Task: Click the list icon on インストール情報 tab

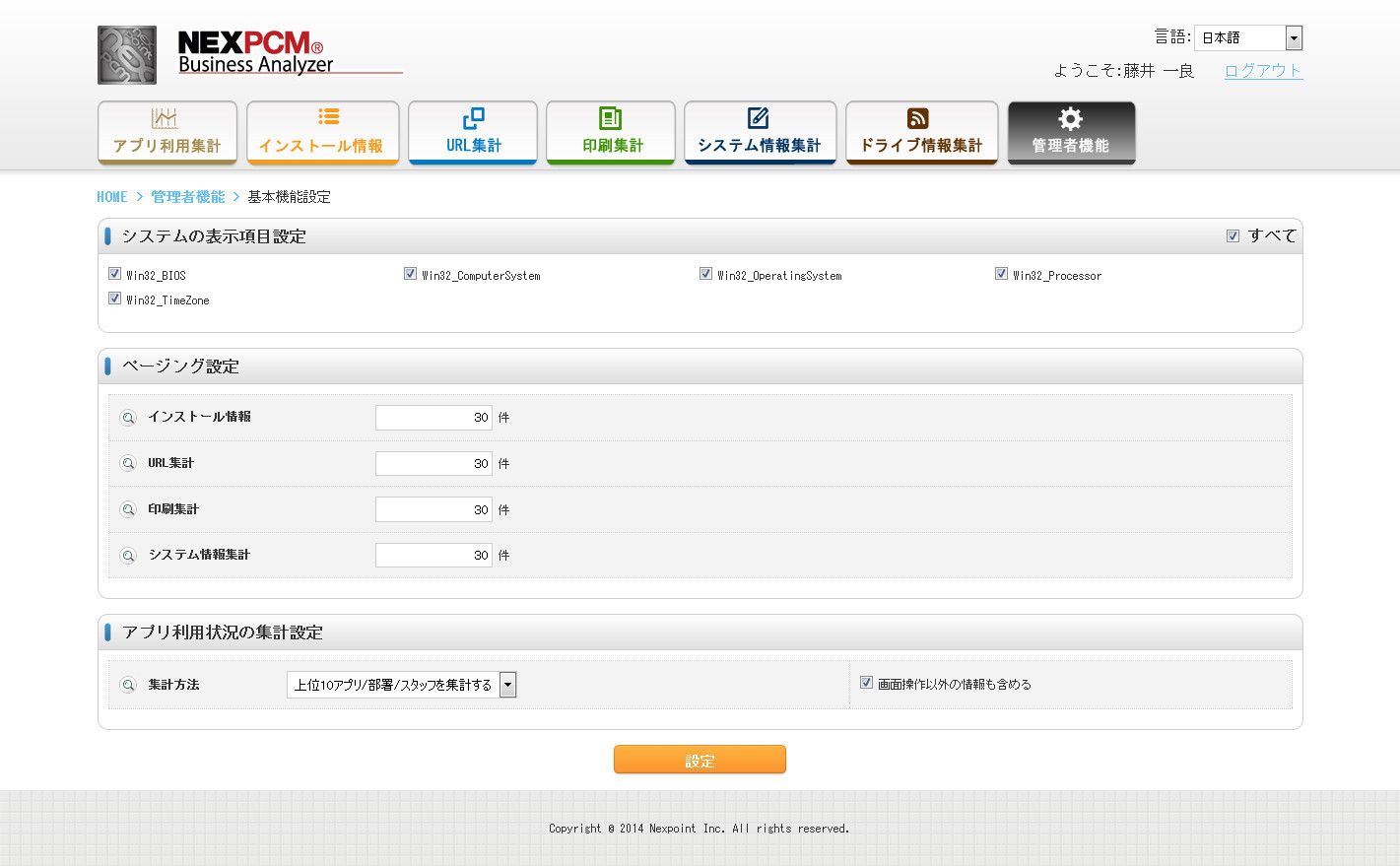Action: (x=329, y=116)
